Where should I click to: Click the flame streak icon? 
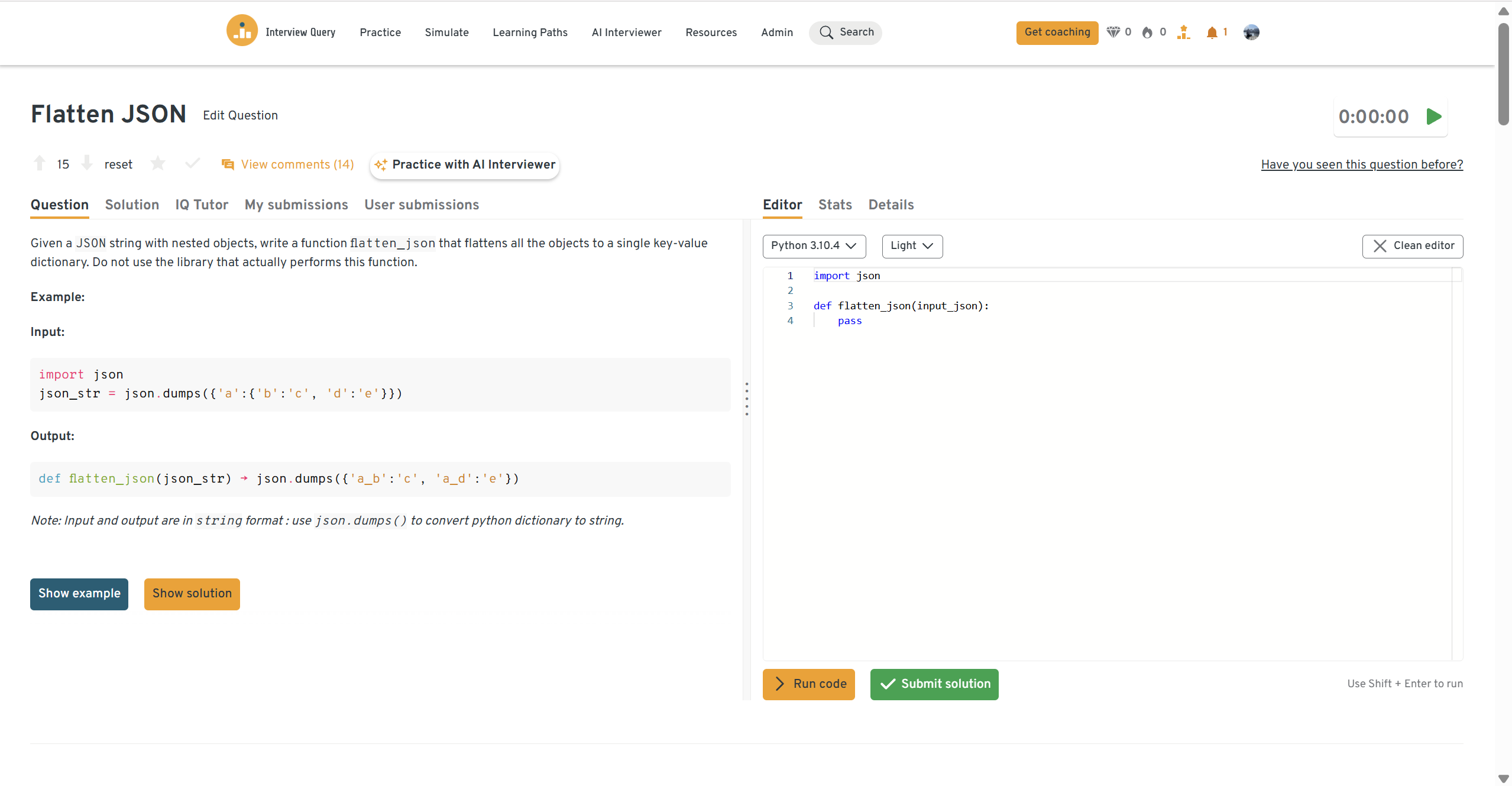[1147, 33]
